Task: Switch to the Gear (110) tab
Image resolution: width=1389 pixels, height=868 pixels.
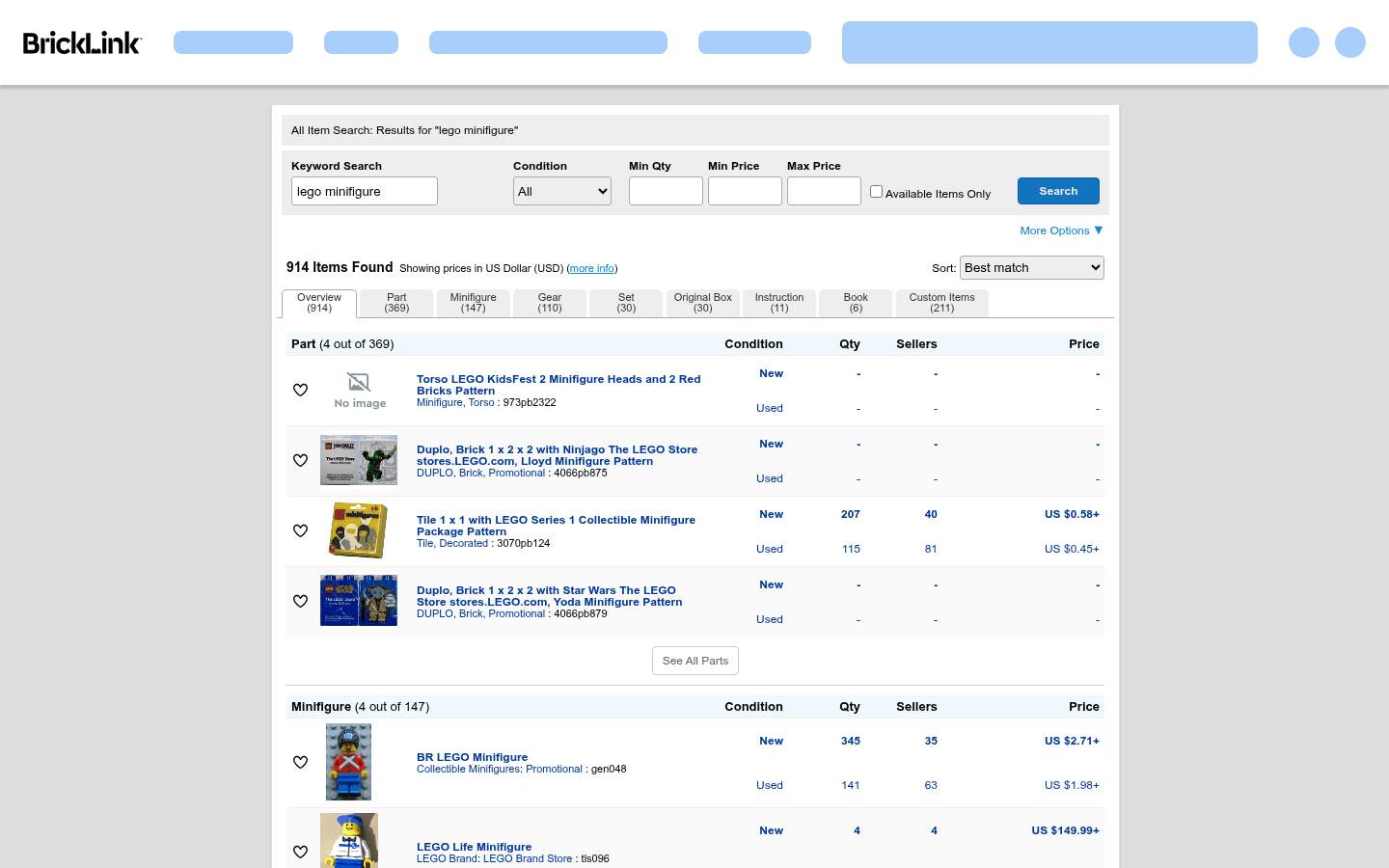Action: coord(550,303)
